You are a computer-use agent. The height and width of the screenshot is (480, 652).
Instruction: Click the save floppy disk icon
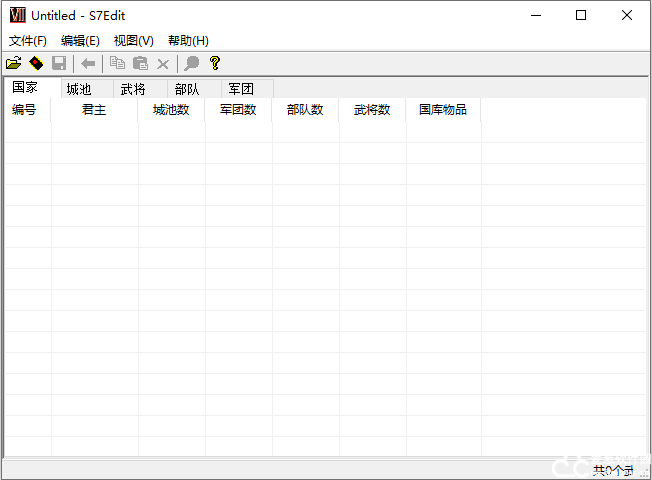coord(59,63)
